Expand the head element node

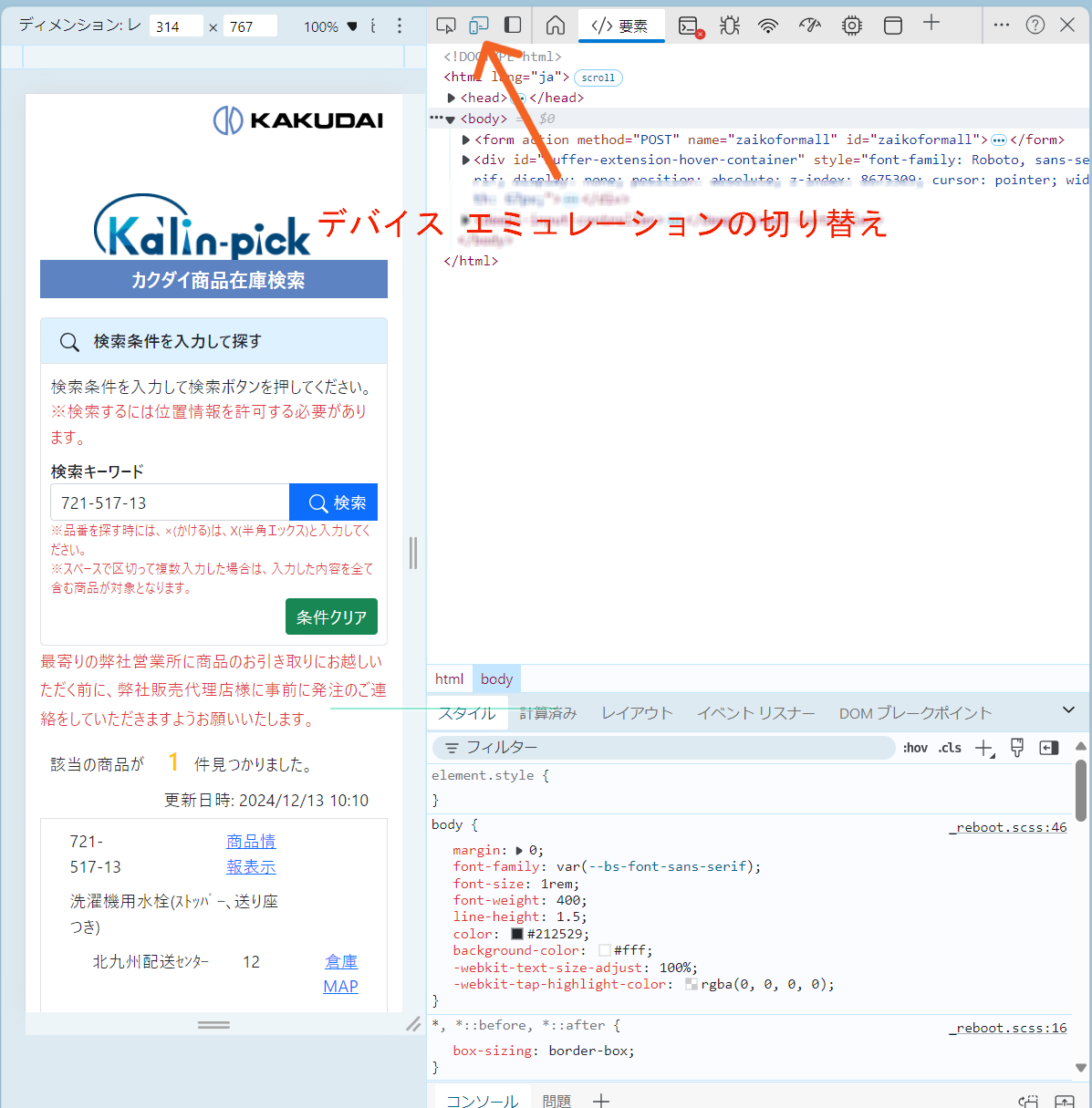click(x=452, y=98)
